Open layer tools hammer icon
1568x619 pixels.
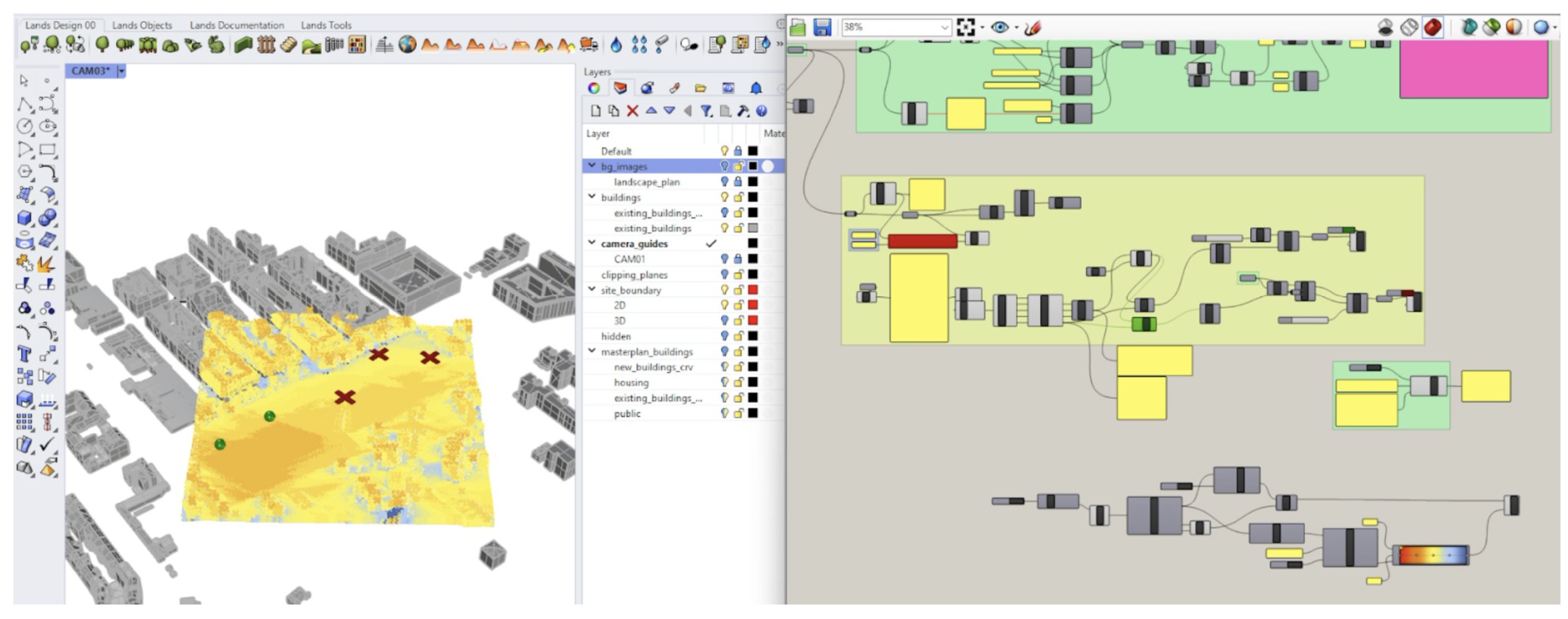tap(742, 111)
